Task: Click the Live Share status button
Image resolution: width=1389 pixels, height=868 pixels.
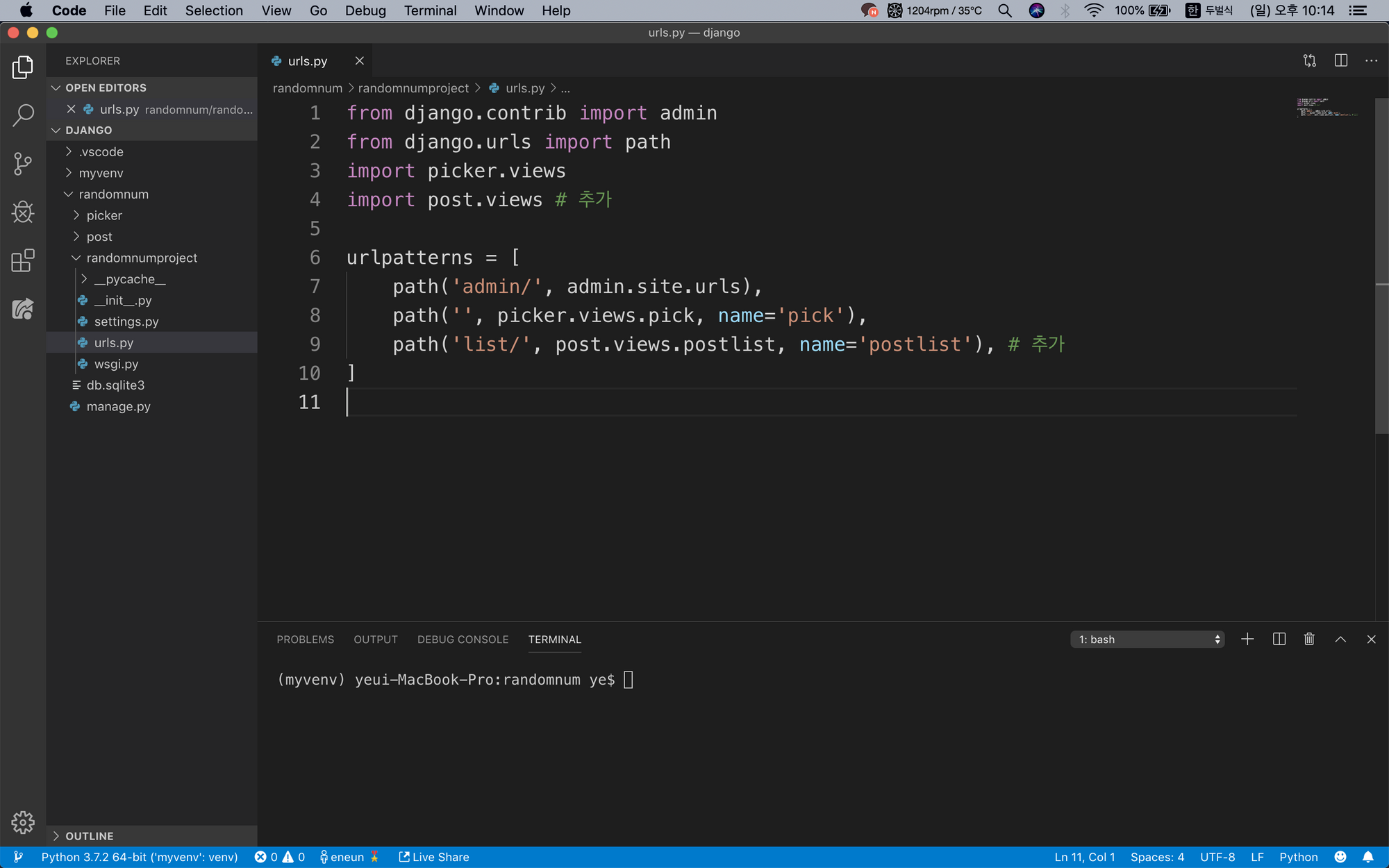Action: (434, 857)
